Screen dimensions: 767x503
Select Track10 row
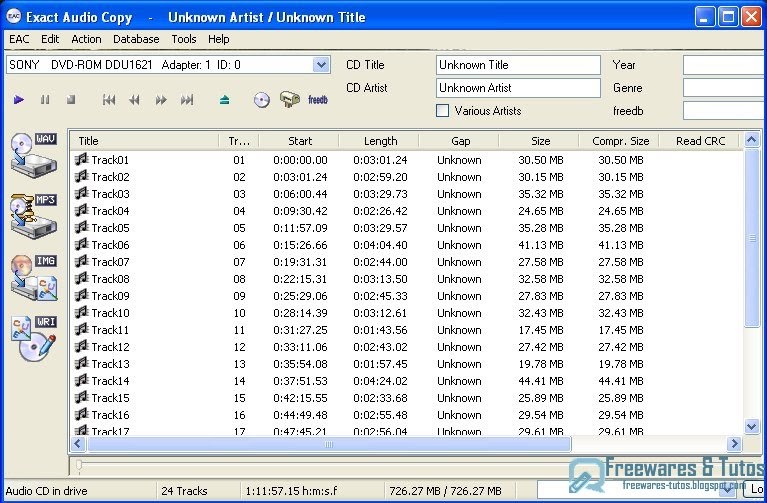(x=406, y=313)
